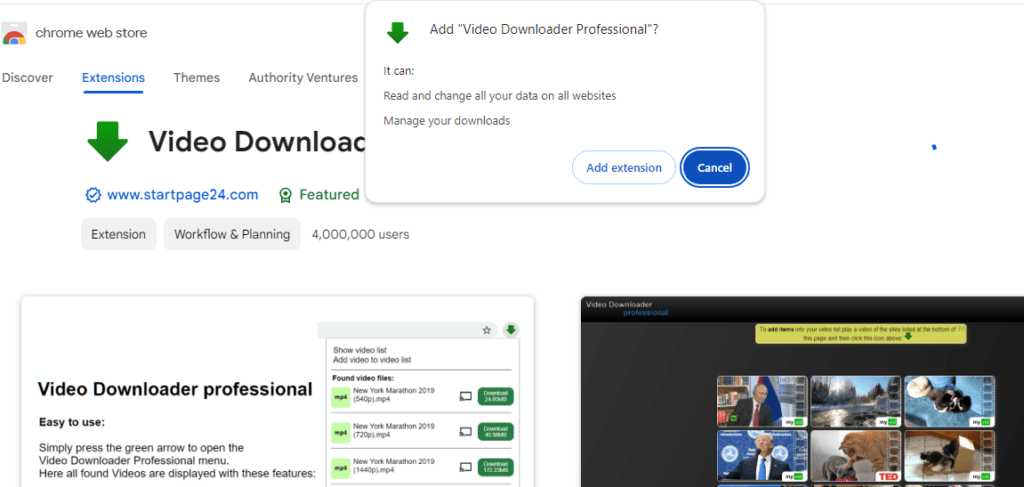The width and height of the screenshot is (1024, 487).
Task: Click the video thumbnail of man at desk
Action: point(762,401)
